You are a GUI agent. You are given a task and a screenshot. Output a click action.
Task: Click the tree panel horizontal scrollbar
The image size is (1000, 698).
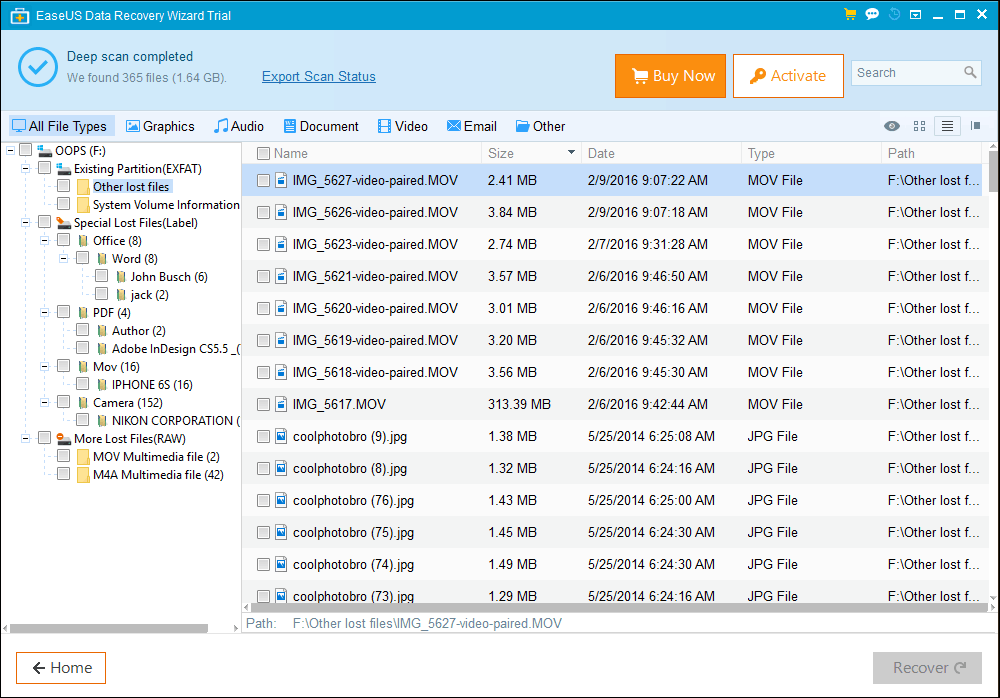109,628
